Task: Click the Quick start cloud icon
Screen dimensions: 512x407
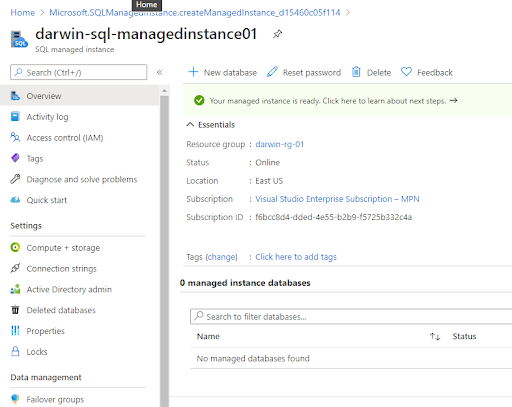Action: (x=15, y=200)
